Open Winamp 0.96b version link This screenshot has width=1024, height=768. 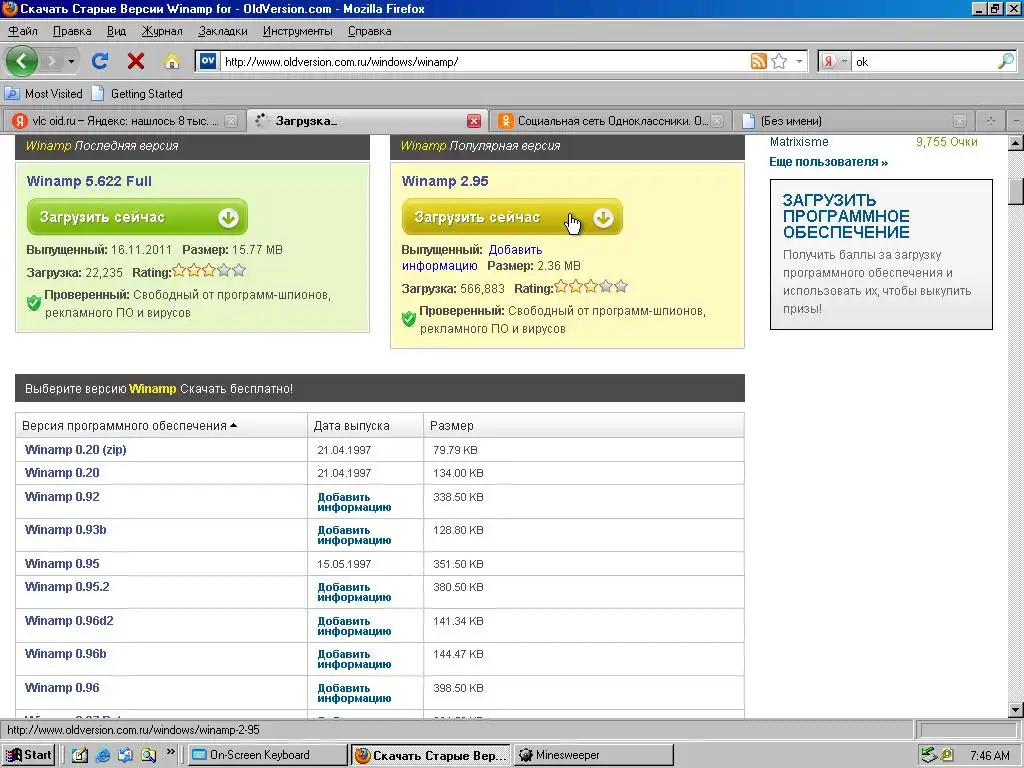point(65,653)
